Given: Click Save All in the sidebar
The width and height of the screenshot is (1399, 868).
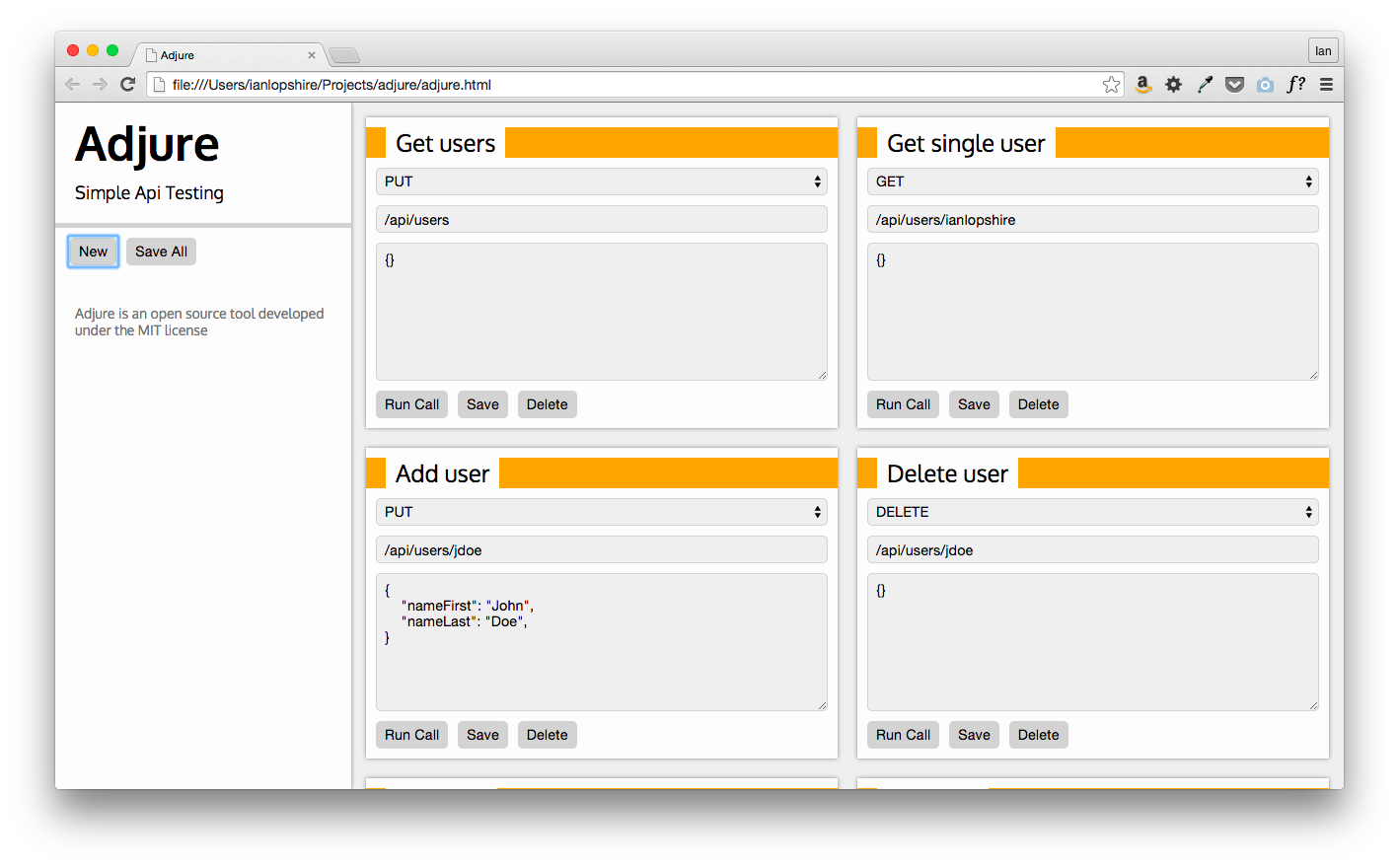Looking at the screenshot, I should (x=161, y=251).
